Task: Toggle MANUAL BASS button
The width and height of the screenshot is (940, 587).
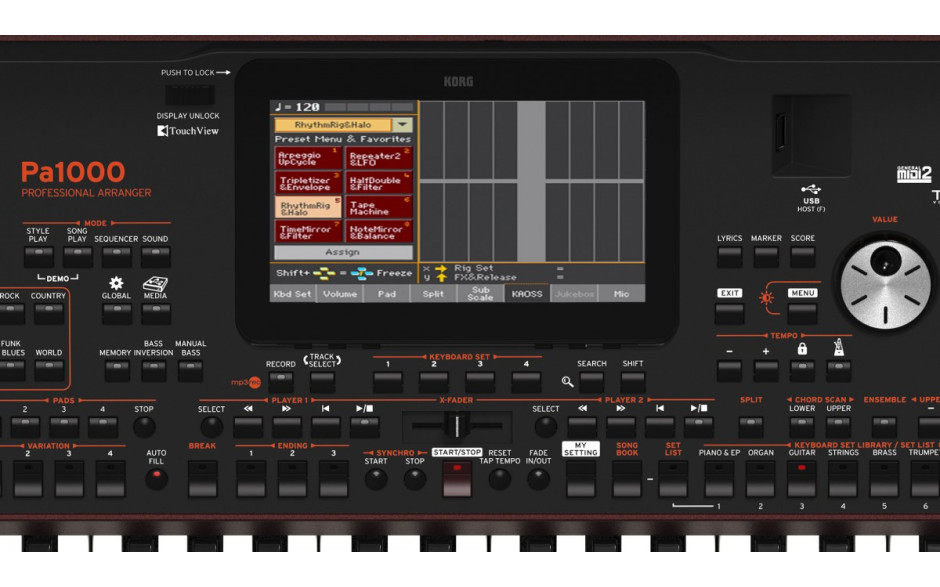Action: (x=191, y=371)
